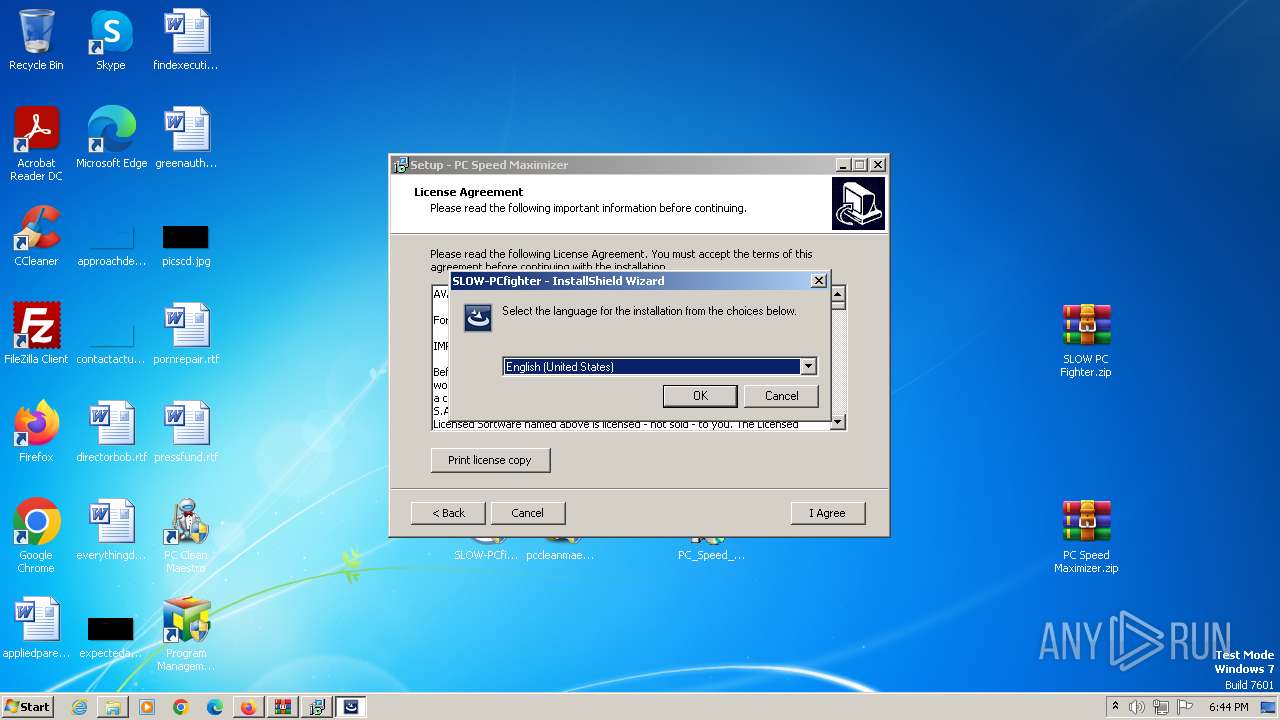This screenshot has height=720, width=1280.
Task: Go back in PC Speed Maximizer setup
Action: point(448,513)
